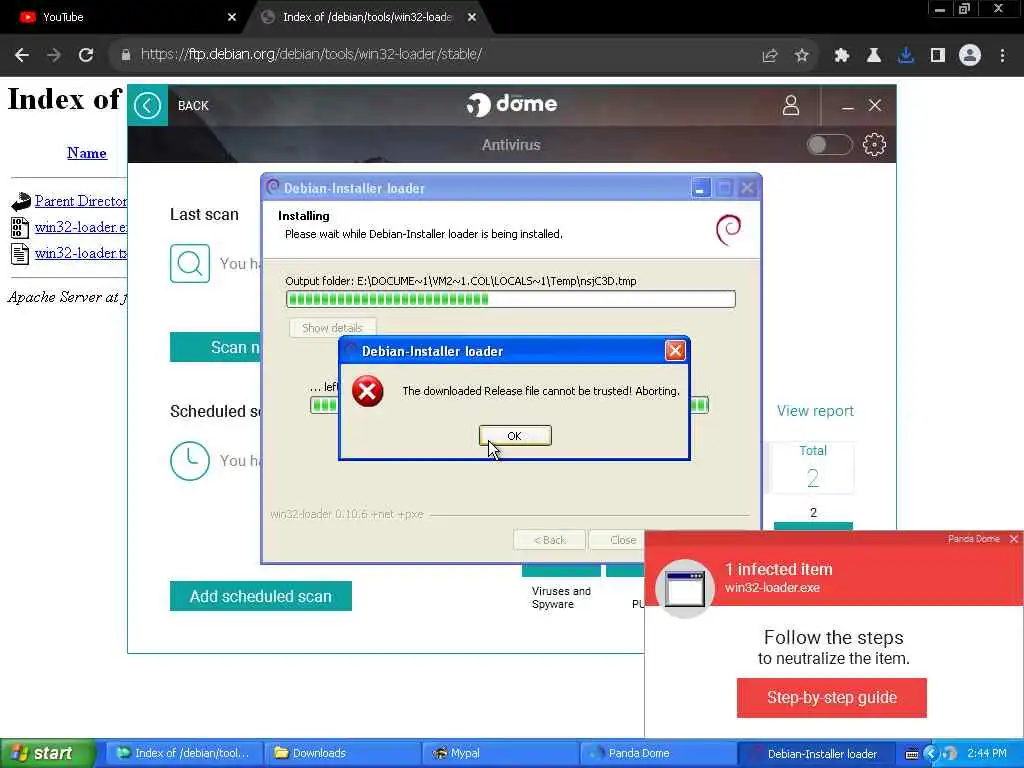
Task: Switch to Mypal taskbar item
Action: tap(502, 753)
